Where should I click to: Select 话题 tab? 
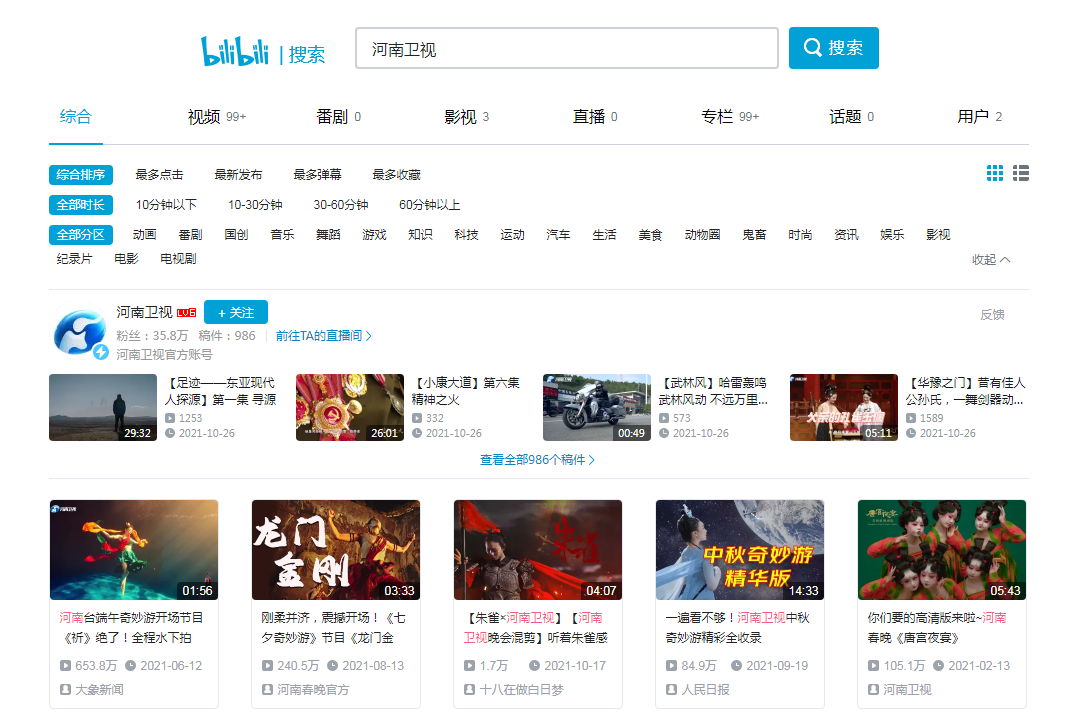(x=851, y=117)
